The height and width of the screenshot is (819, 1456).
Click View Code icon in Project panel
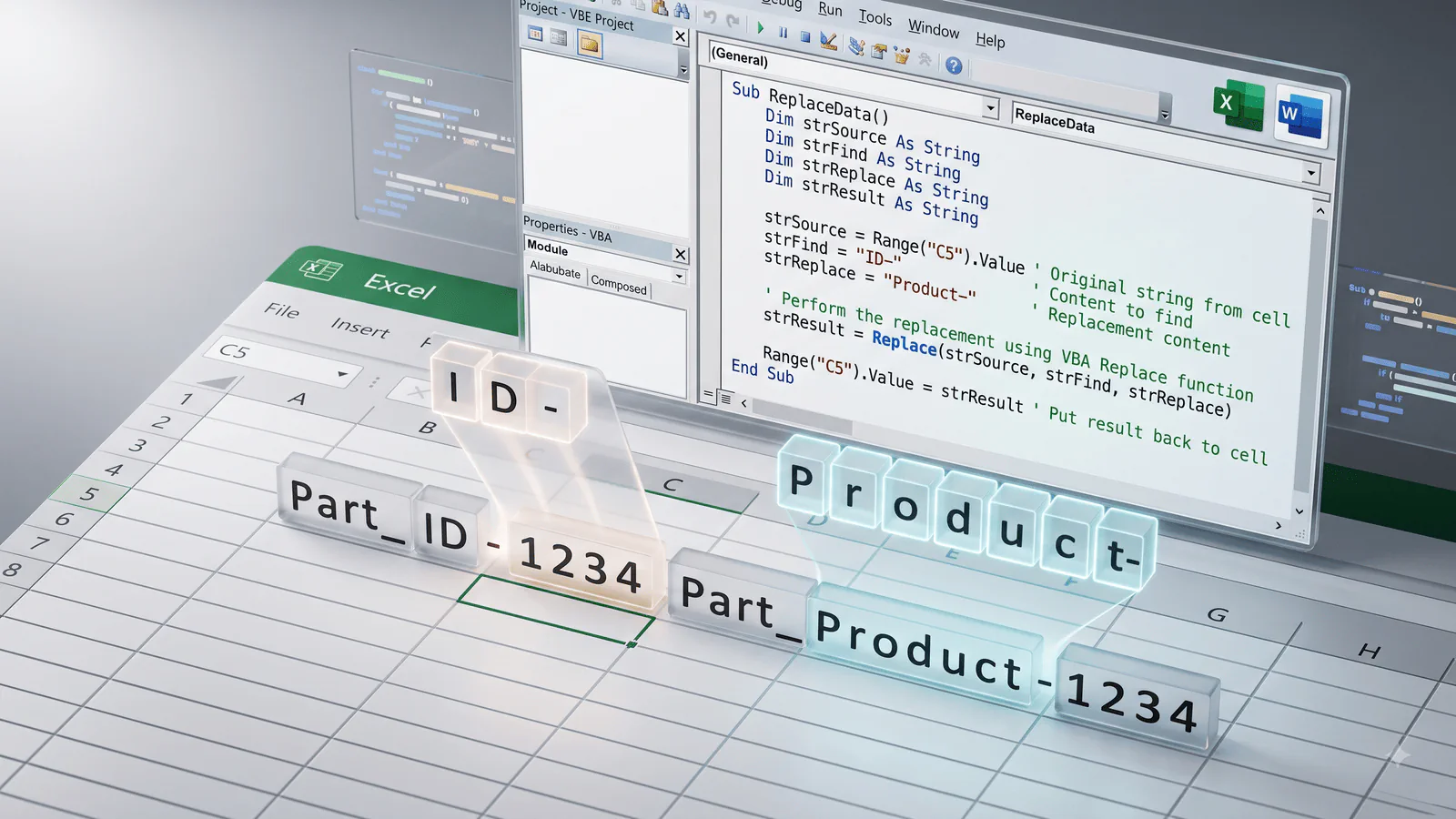point(535,35)
